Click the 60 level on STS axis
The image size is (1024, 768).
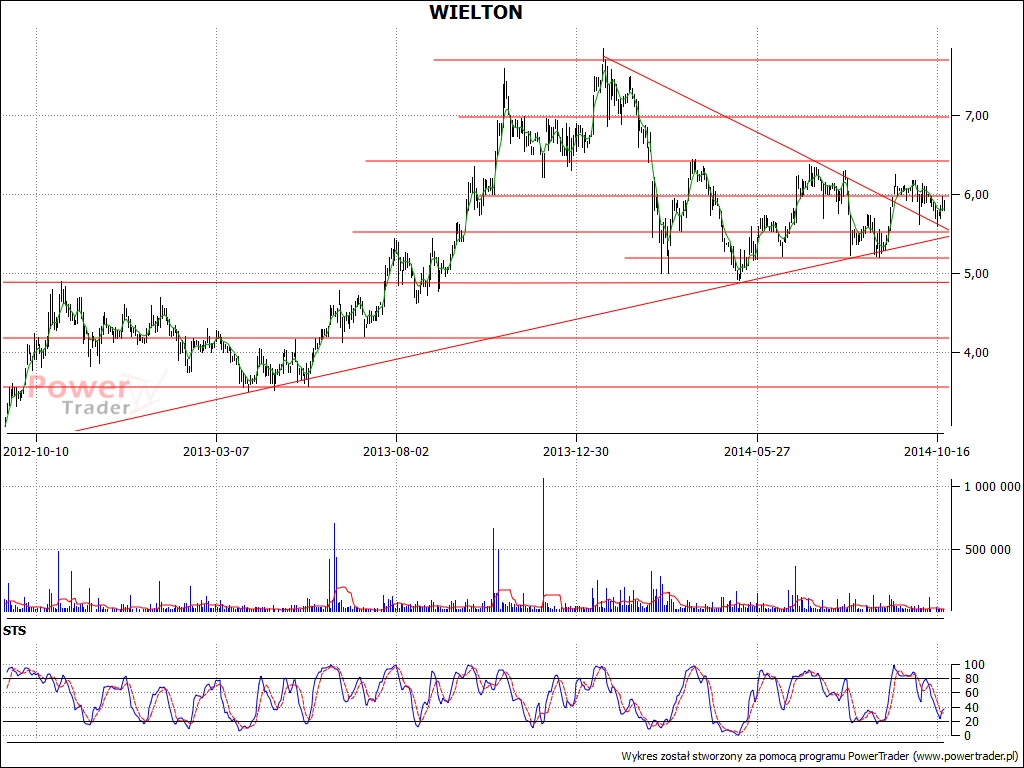point(970,693)
